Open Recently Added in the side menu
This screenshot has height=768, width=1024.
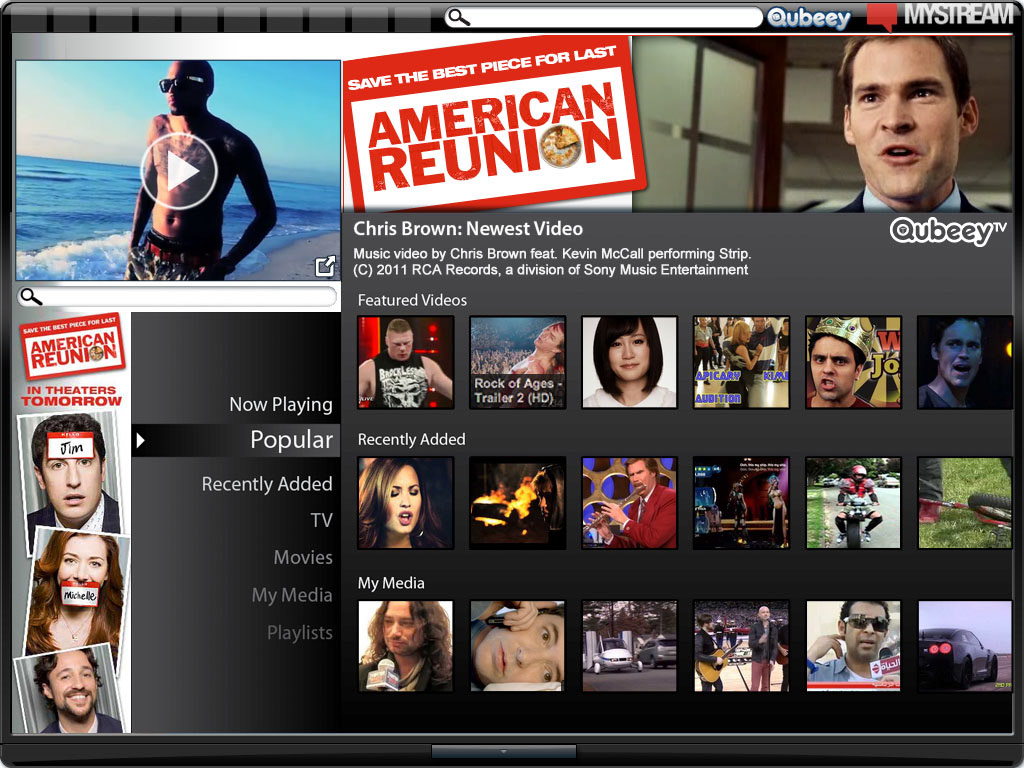(267, 484)
